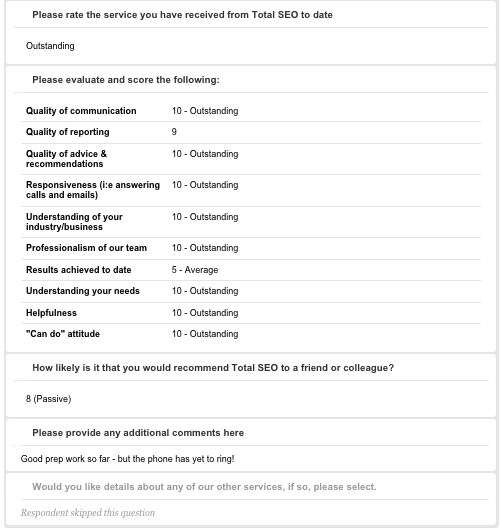501x531 pixels.
Task: Select 'Understanding your needs' row label
Action: [83, 291]
